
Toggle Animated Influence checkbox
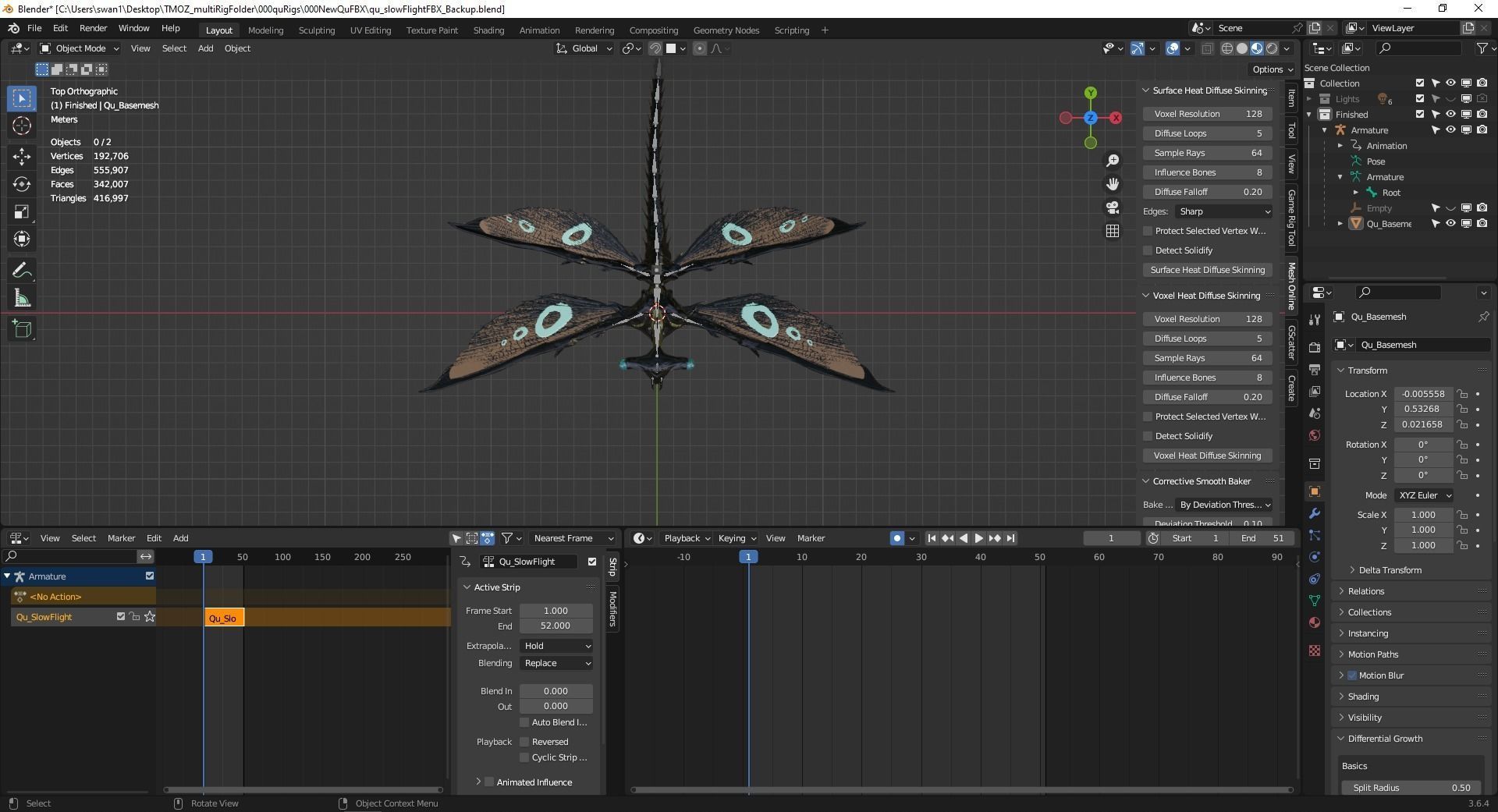(x=489, y=782)
